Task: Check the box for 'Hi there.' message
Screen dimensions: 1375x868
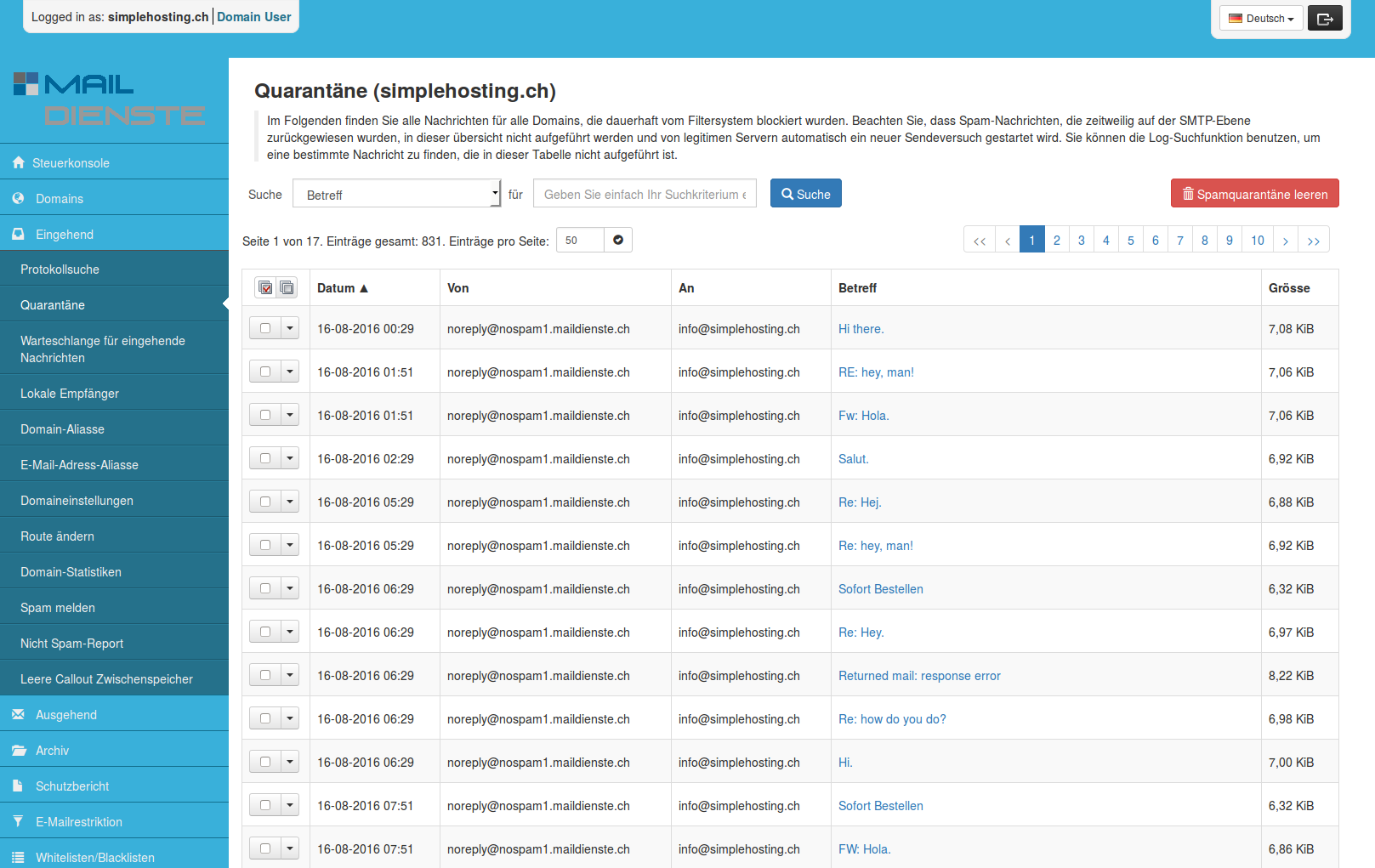Action: [x=265, y=329]
